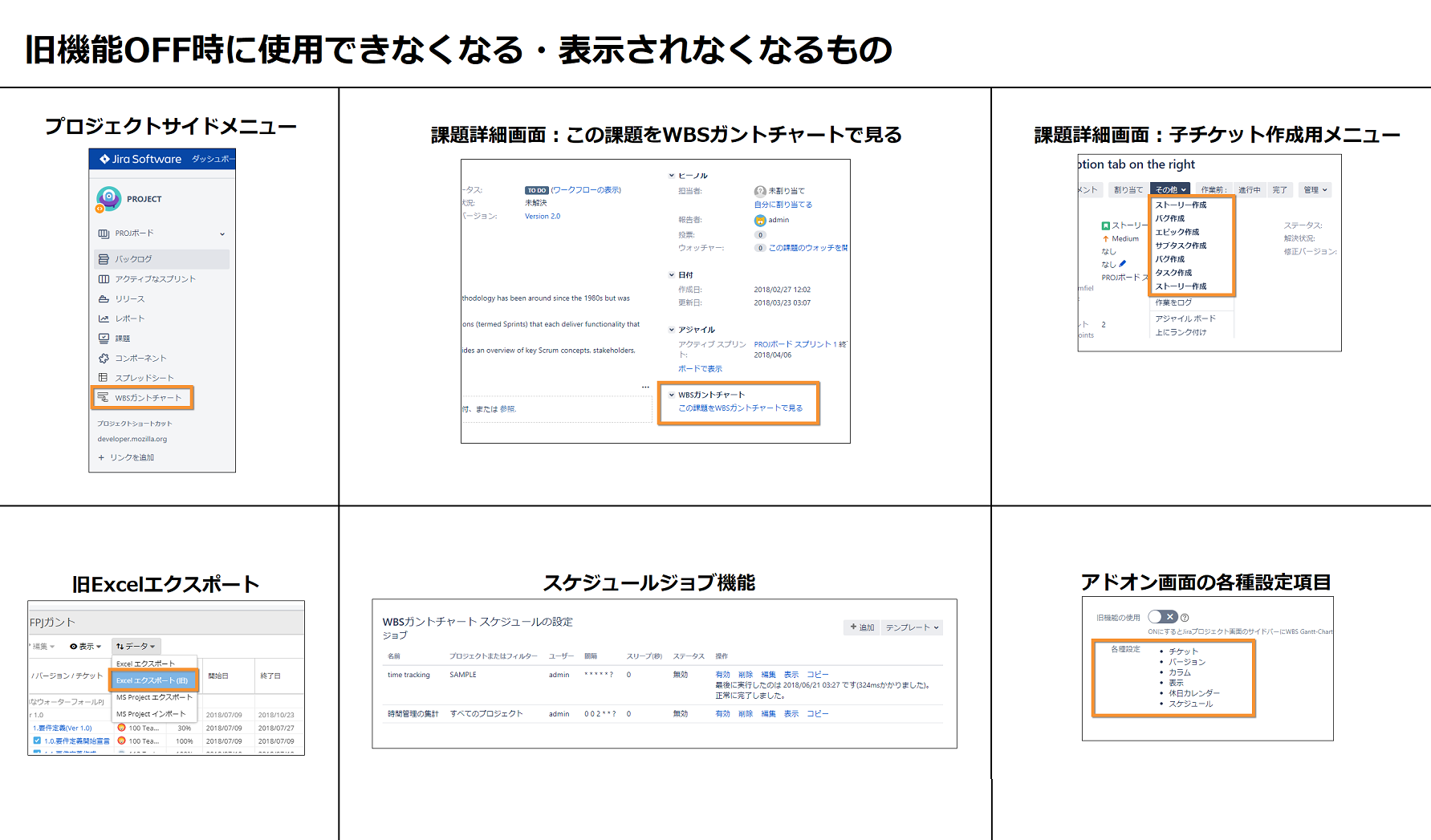Click 編集 link in time tracking job row
This screenshot has height=840, width=1431.
tap(768, 675)
